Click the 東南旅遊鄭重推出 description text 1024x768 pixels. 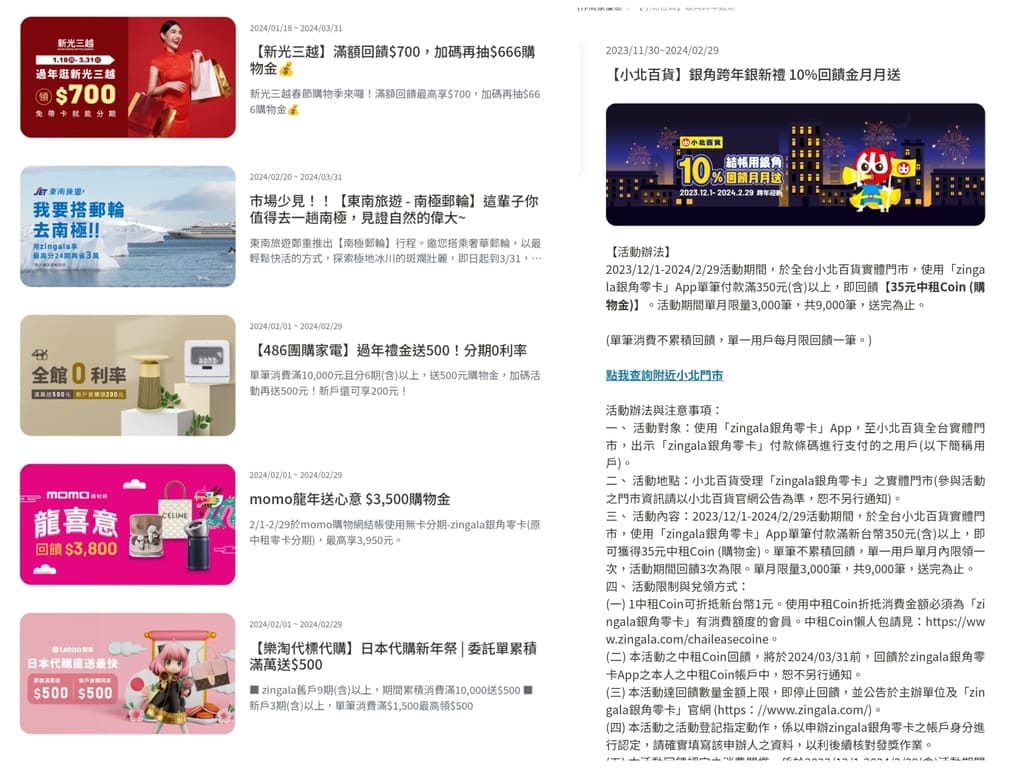pyautogui.click(x=395, y=251)
